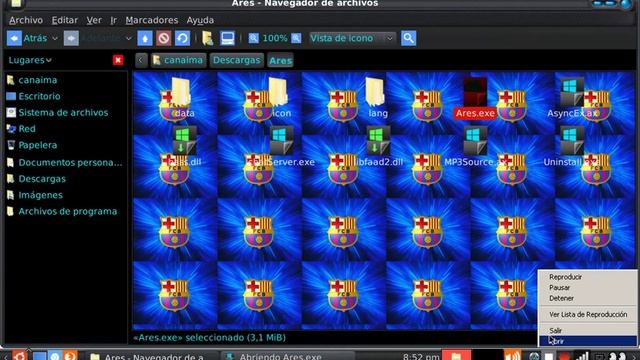Image resolution: width=640 pixels, height=360 pixels.
Task: Open the Archivo menu
Action: [26, 20]
